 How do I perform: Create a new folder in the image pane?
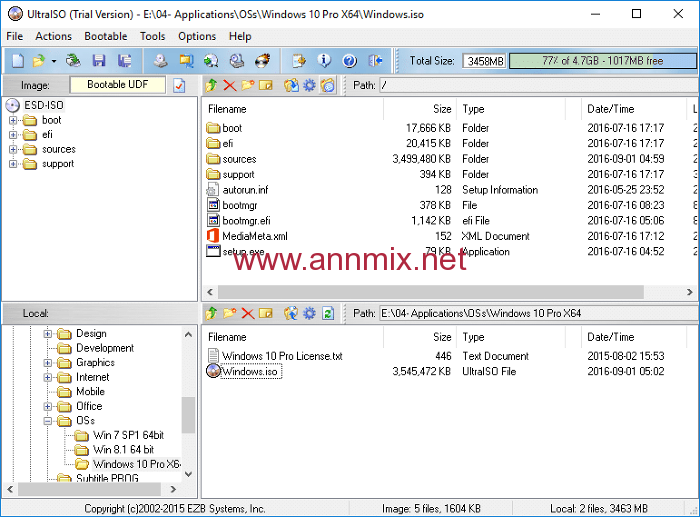[x=248, y=85]
